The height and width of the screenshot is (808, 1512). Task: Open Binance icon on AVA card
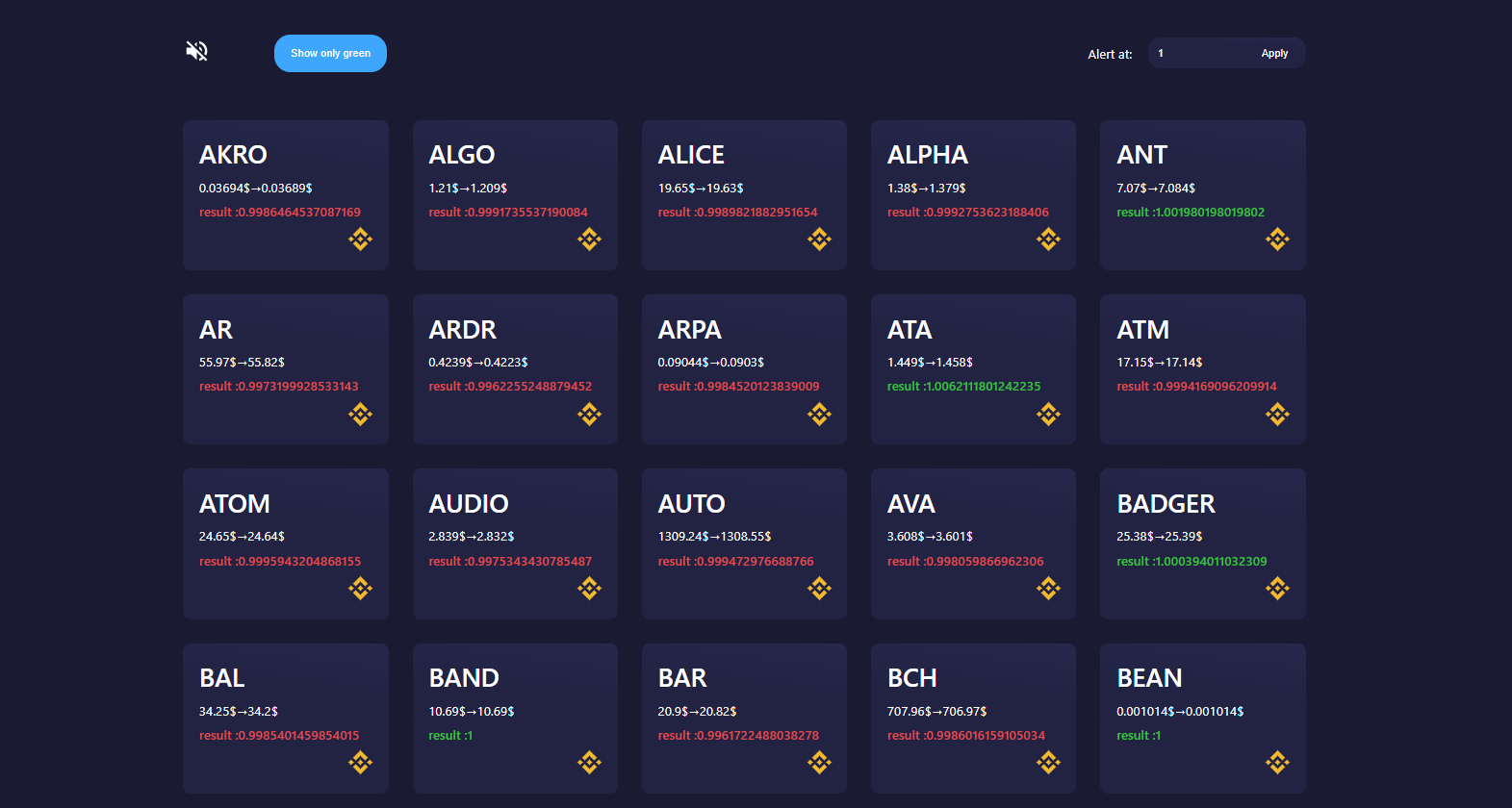click(x=1048, y=589)
